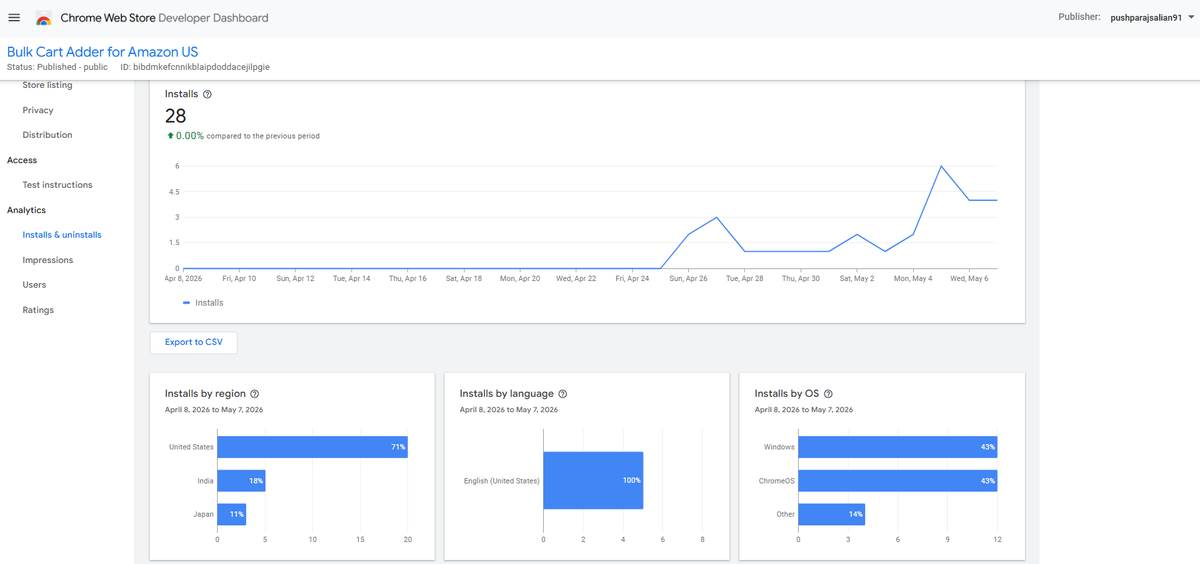The height and width of the screenshot is (564, 1200).
Task: Open the Impressions analytics page
Action: (x=48, y=260)
